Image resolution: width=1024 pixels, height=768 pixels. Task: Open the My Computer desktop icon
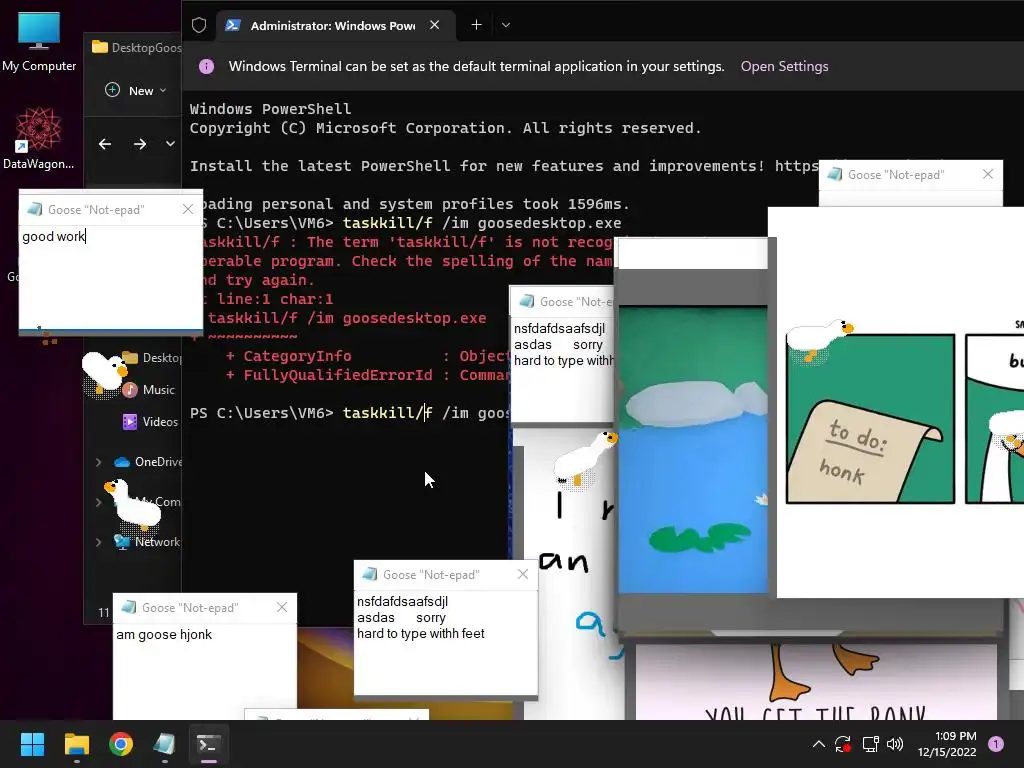tap(39, 40)
